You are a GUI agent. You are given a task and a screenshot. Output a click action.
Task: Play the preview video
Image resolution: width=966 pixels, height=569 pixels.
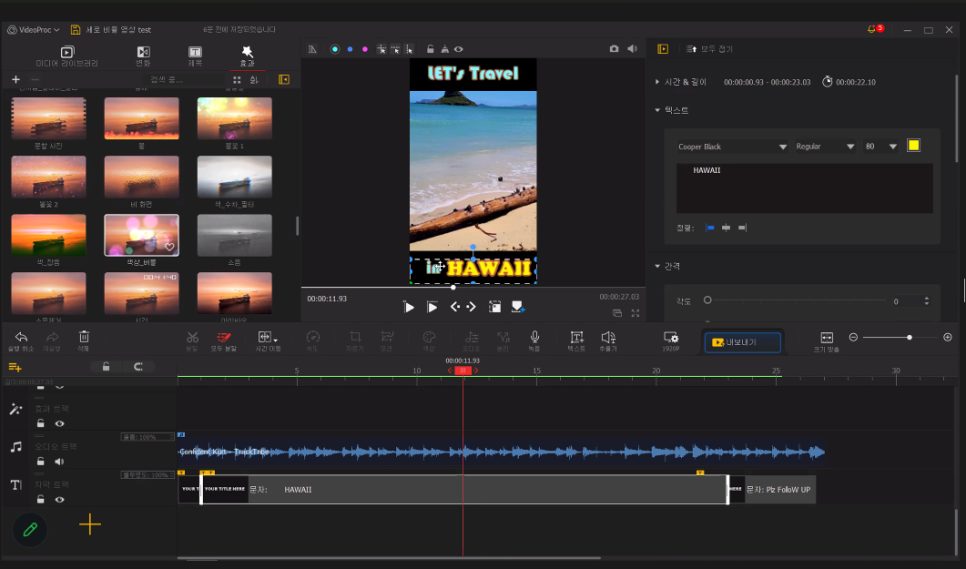pos(408,307)
